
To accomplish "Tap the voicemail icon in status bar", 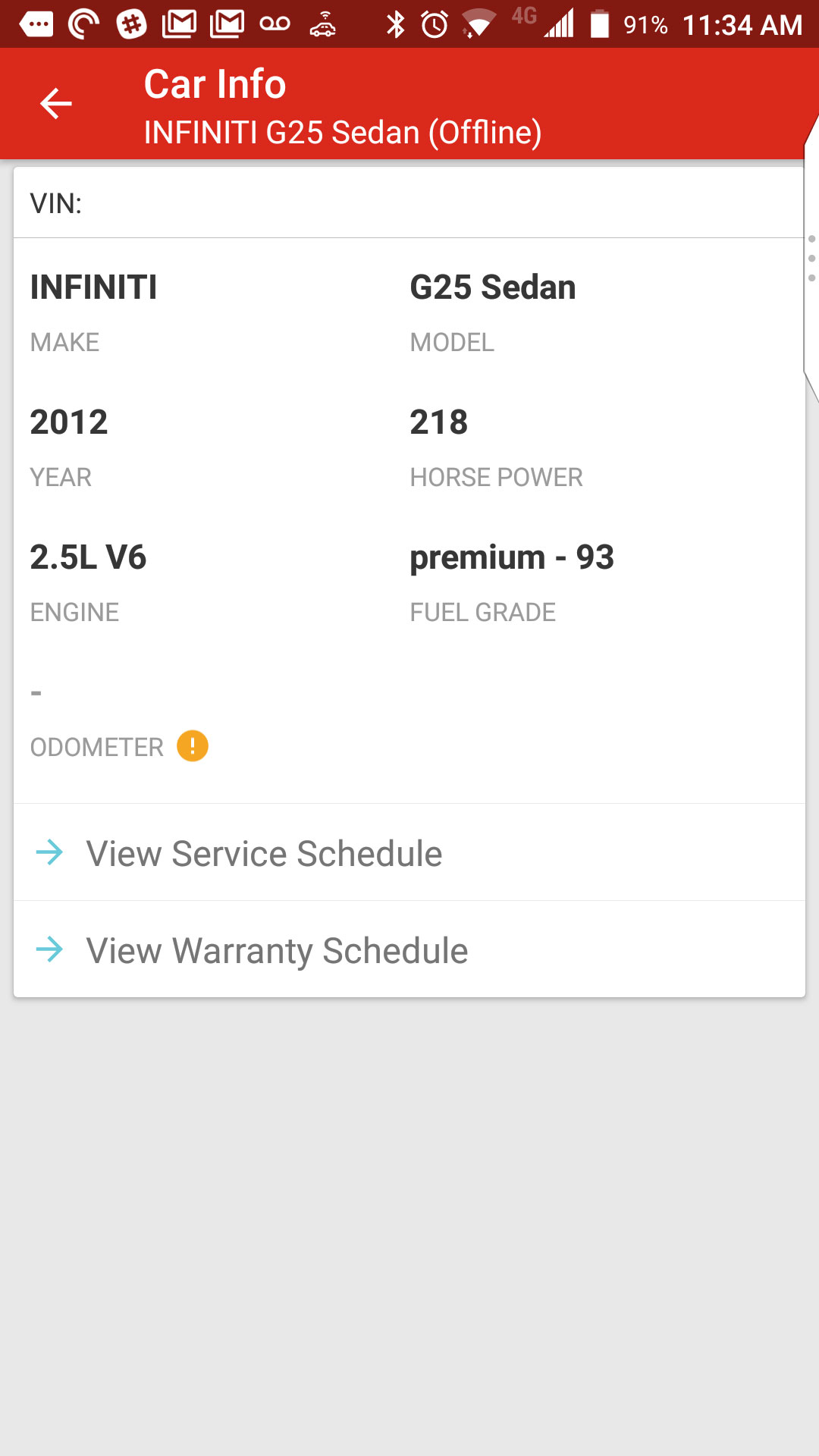I will coord(275,24).
